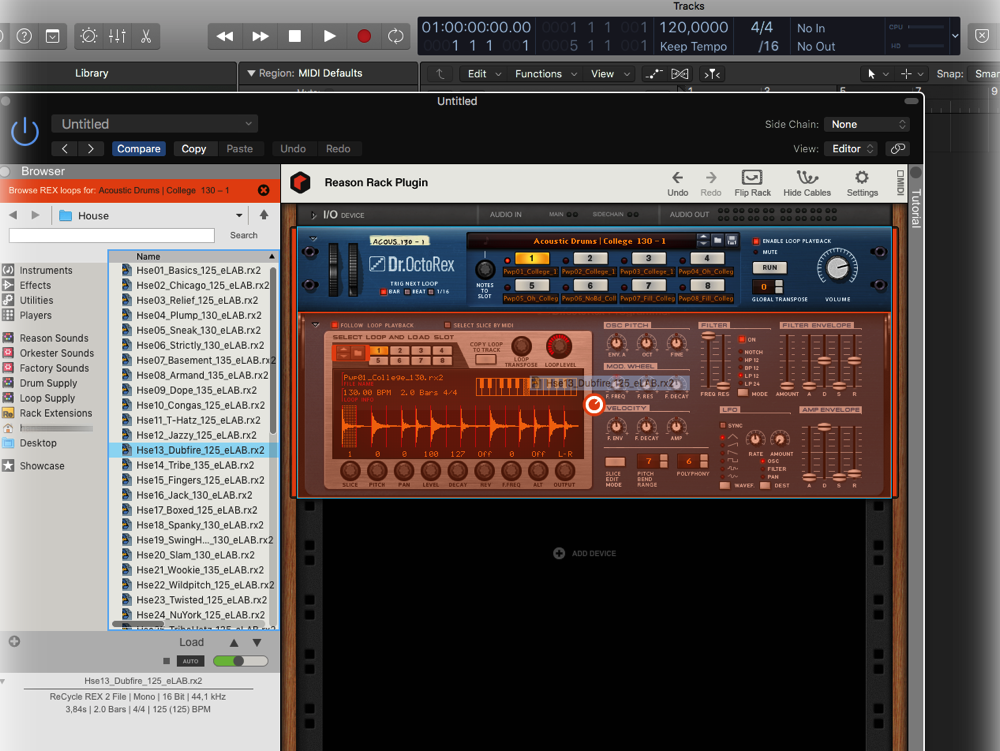The width and height of the screenshot is (1000, 751).
Task: Click the plugin power bypass icon
Action: (x=25, y=131)
